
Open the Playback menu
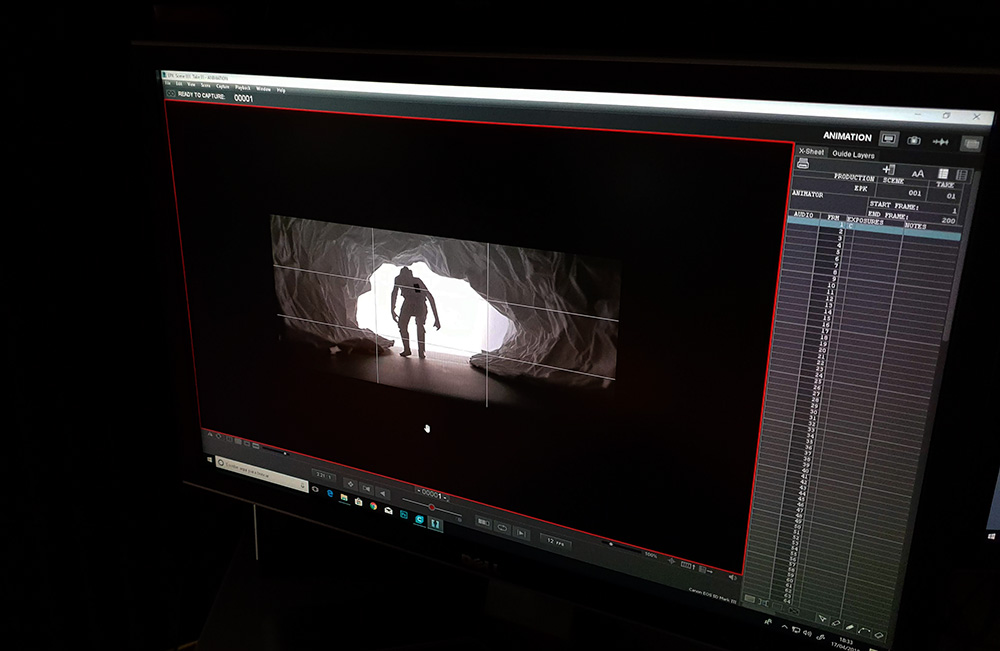(x=242, y=87)
